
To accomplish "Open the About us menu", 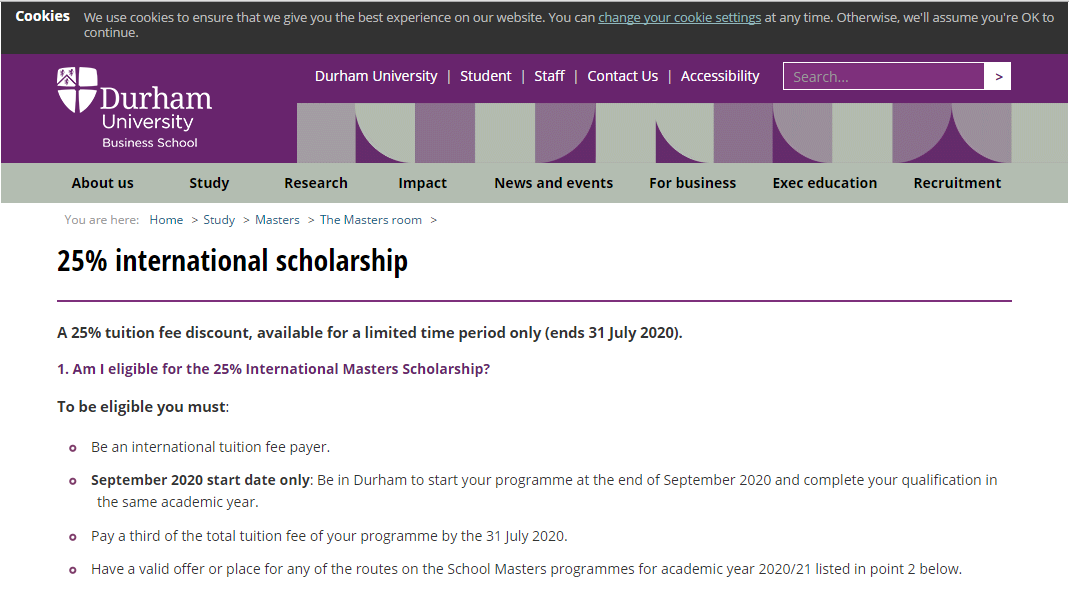I will [102, 183].
